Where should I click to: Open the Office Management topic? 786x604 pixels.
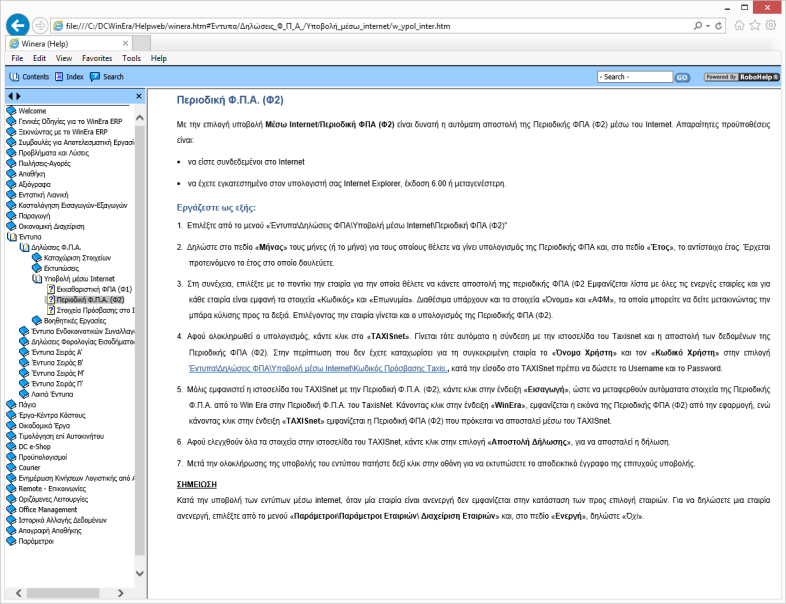click(48, 510)
